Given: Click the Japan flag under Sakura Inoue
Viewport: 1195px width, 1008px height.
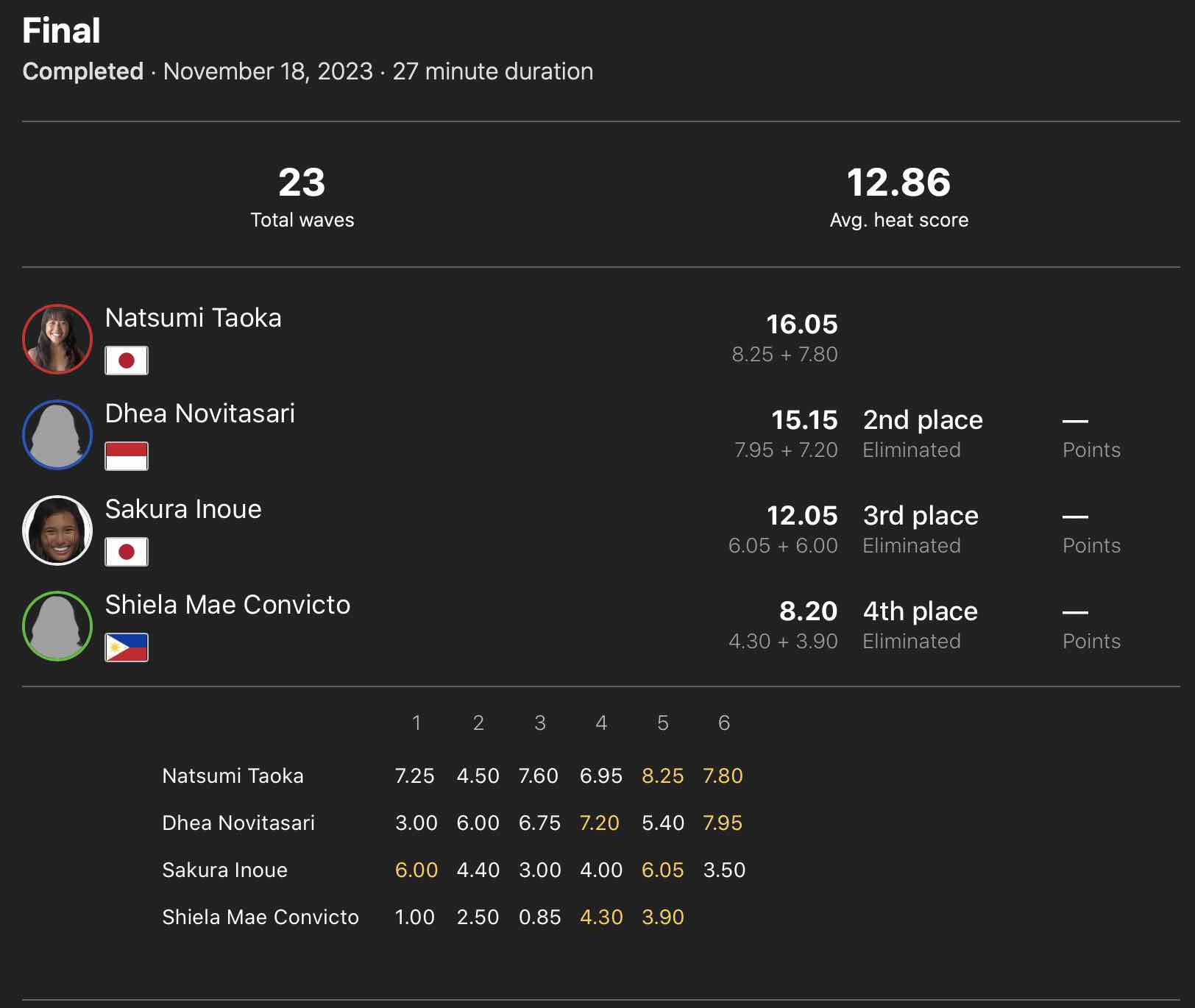Looking at the screenshot, I should tap(127, 552).
